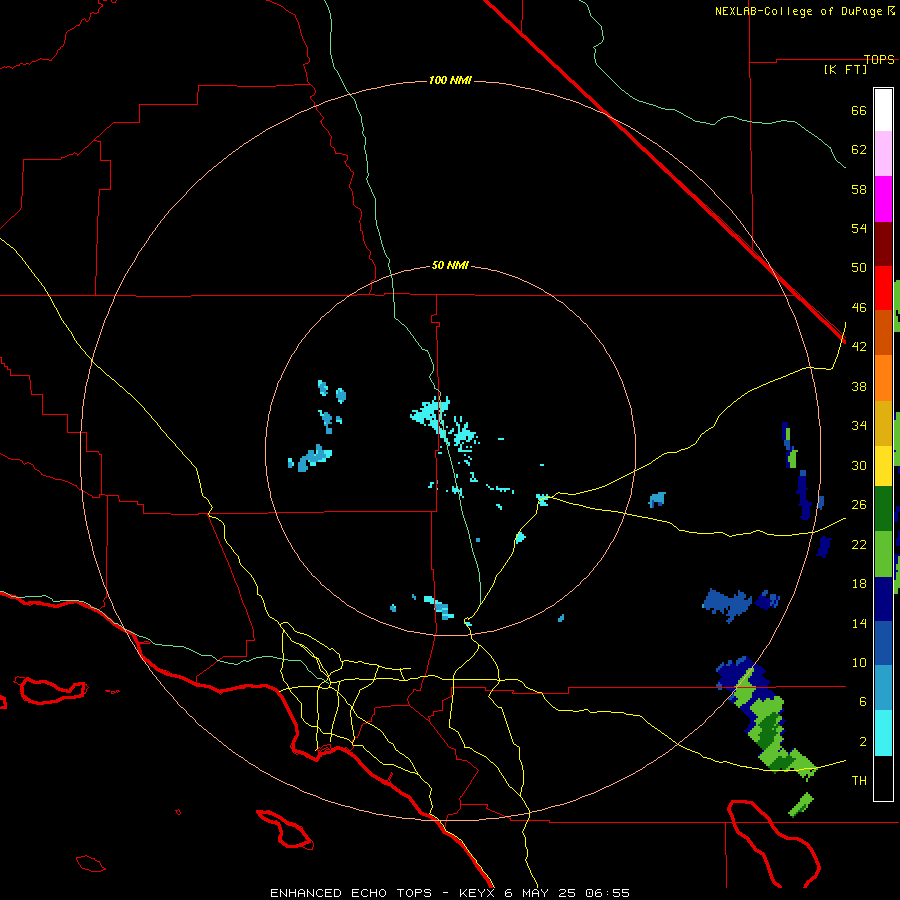The width and height of the screenshot is (900, 900).
Task: Select the navy blue legend swatch
Action: [883, 599]
